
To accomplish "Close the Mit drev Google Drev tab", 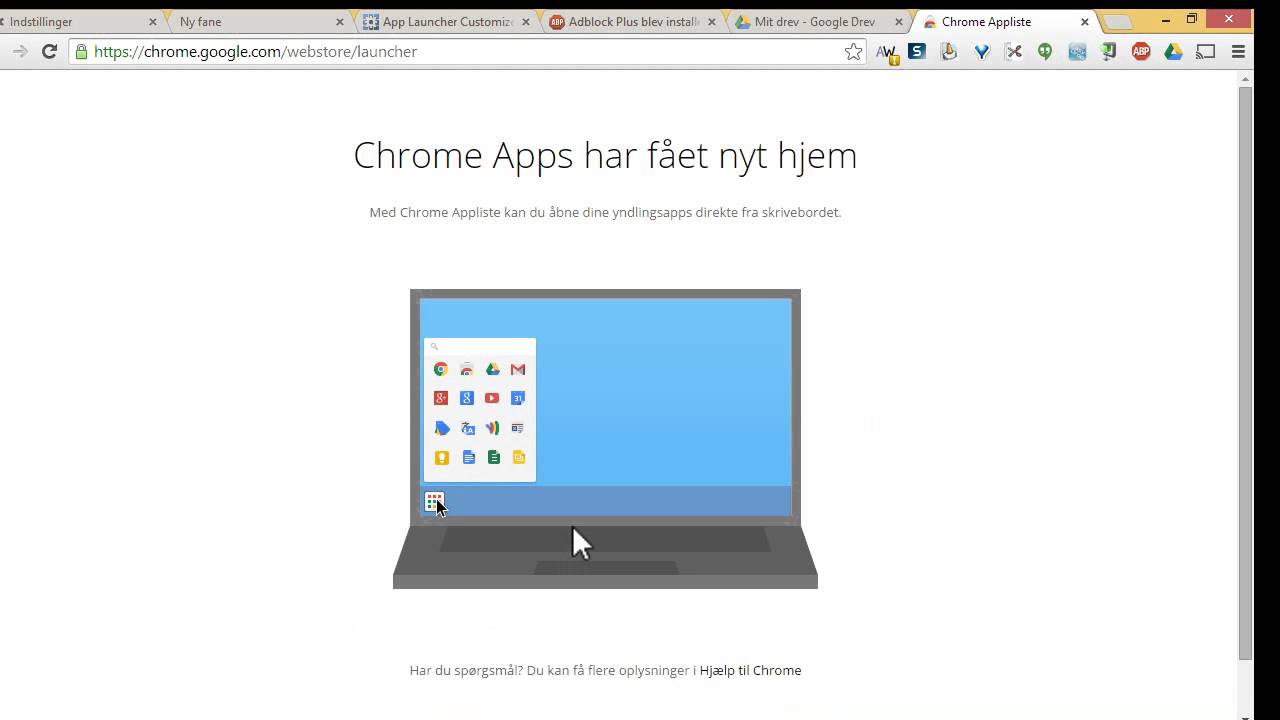I will pos(898,22).
